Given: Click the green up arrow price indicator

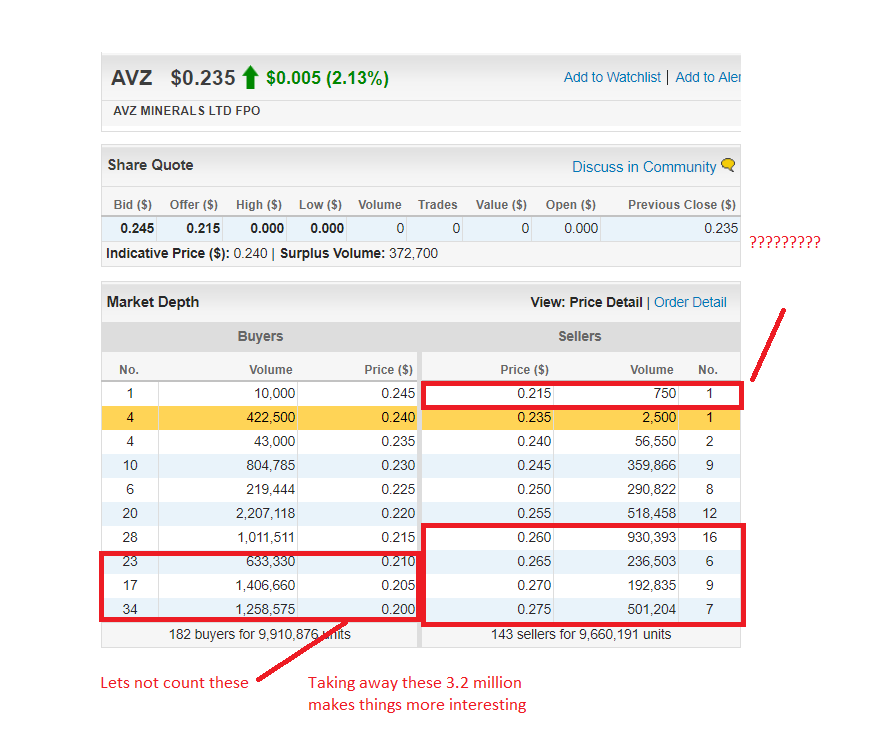Looking at the screenshot, I should pyautogui.click(x=250, y=77).
